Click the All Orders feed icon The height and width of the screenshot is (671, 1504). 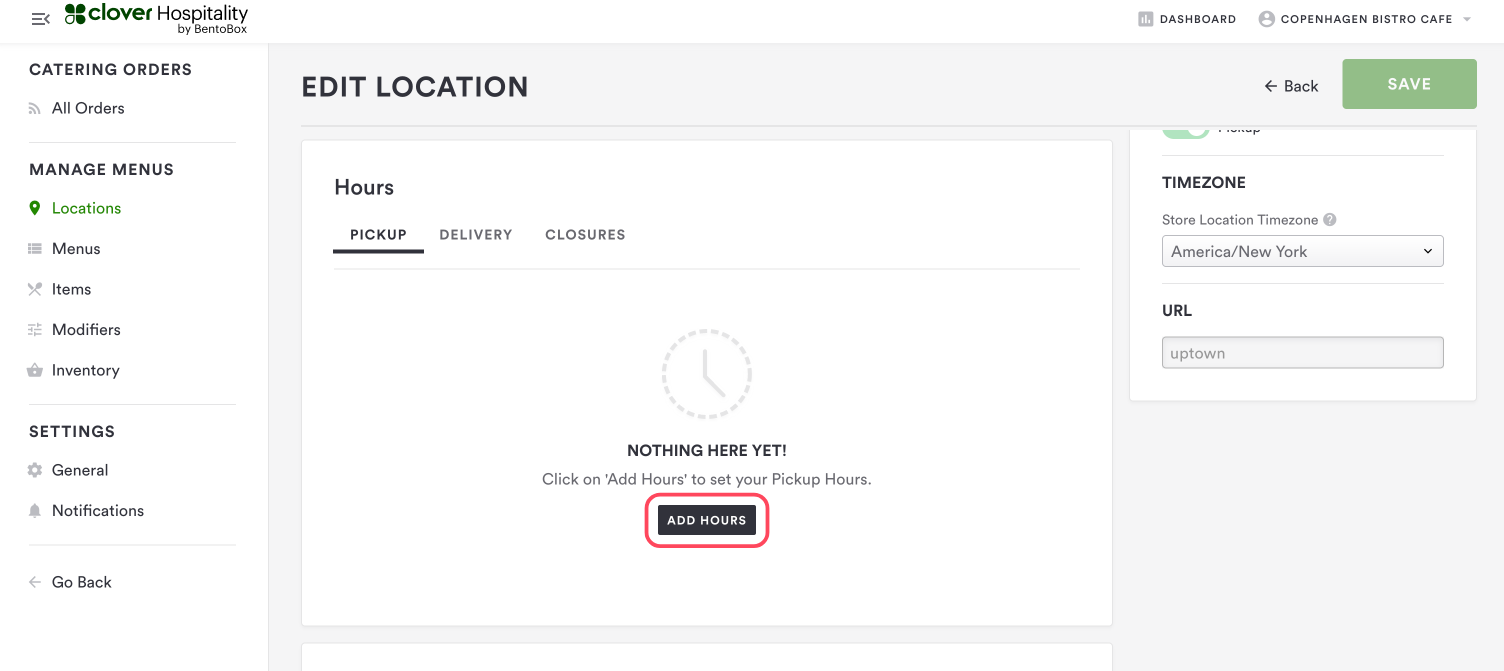(35, 109)
